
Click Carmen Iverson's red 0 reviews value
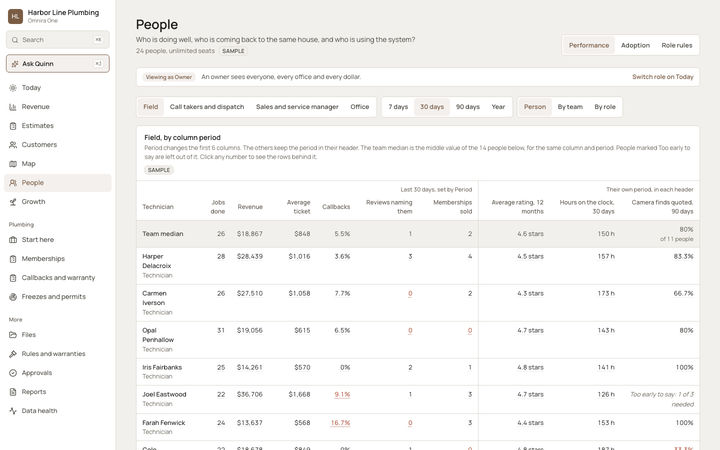click(x=410, y=293)
